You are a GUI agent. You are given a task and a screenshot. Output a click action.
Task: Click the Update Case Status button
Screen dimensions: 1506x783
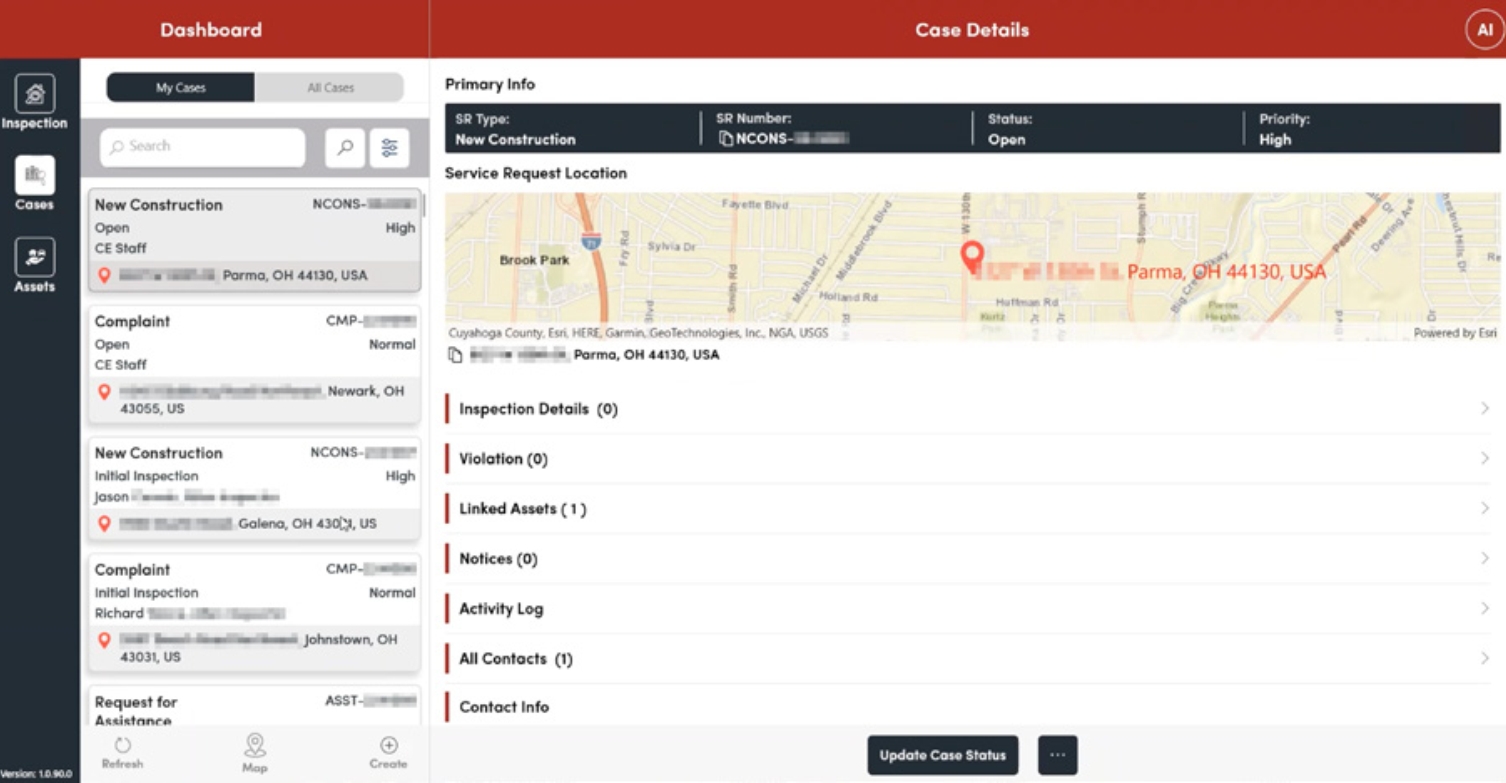[943, 755]
